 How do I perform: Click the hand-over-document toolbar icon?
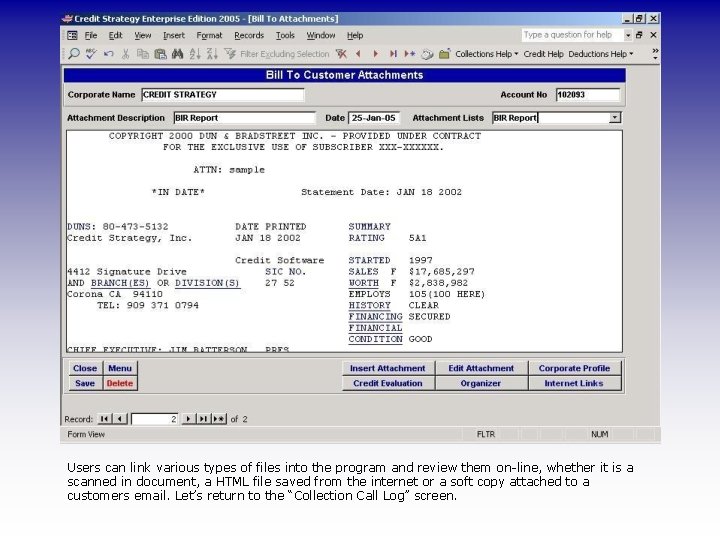click(x=428, y=54)
